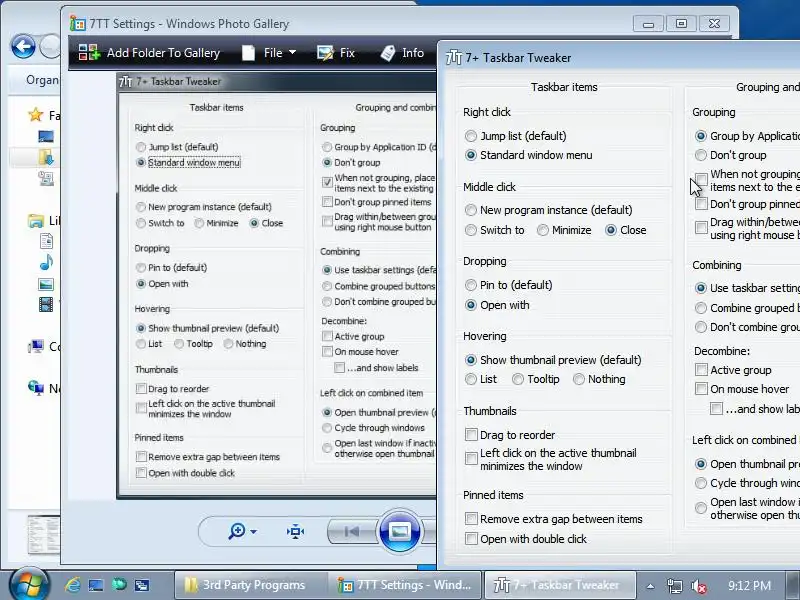
Task: Click the fit to window icon in Photo Gallery
Action: (295, 532)
